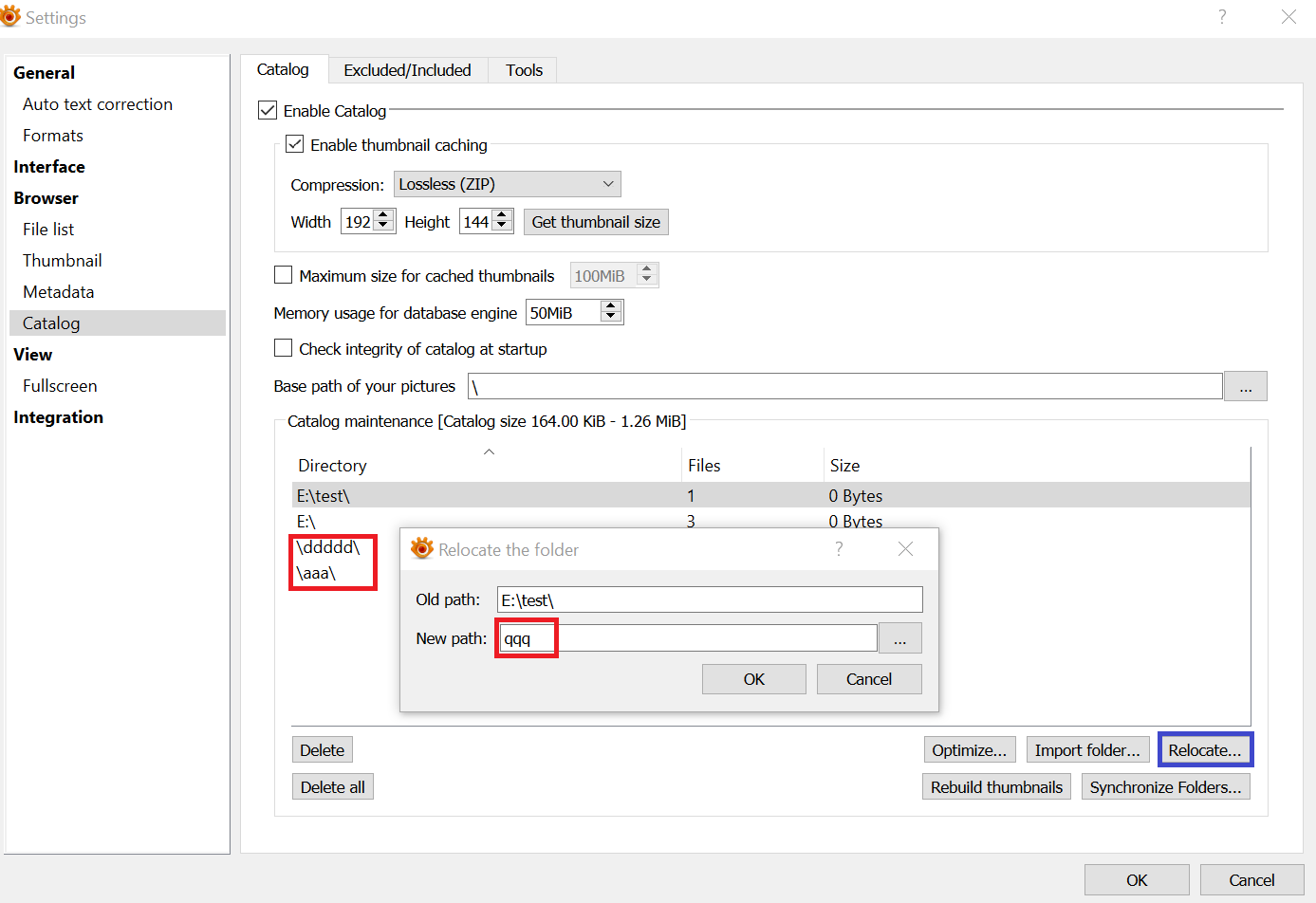Image resolution: width=1316 pixels, height=903 pixels.
Task: Sort catalog list by Size column
Action: (x=1036, y=466)
